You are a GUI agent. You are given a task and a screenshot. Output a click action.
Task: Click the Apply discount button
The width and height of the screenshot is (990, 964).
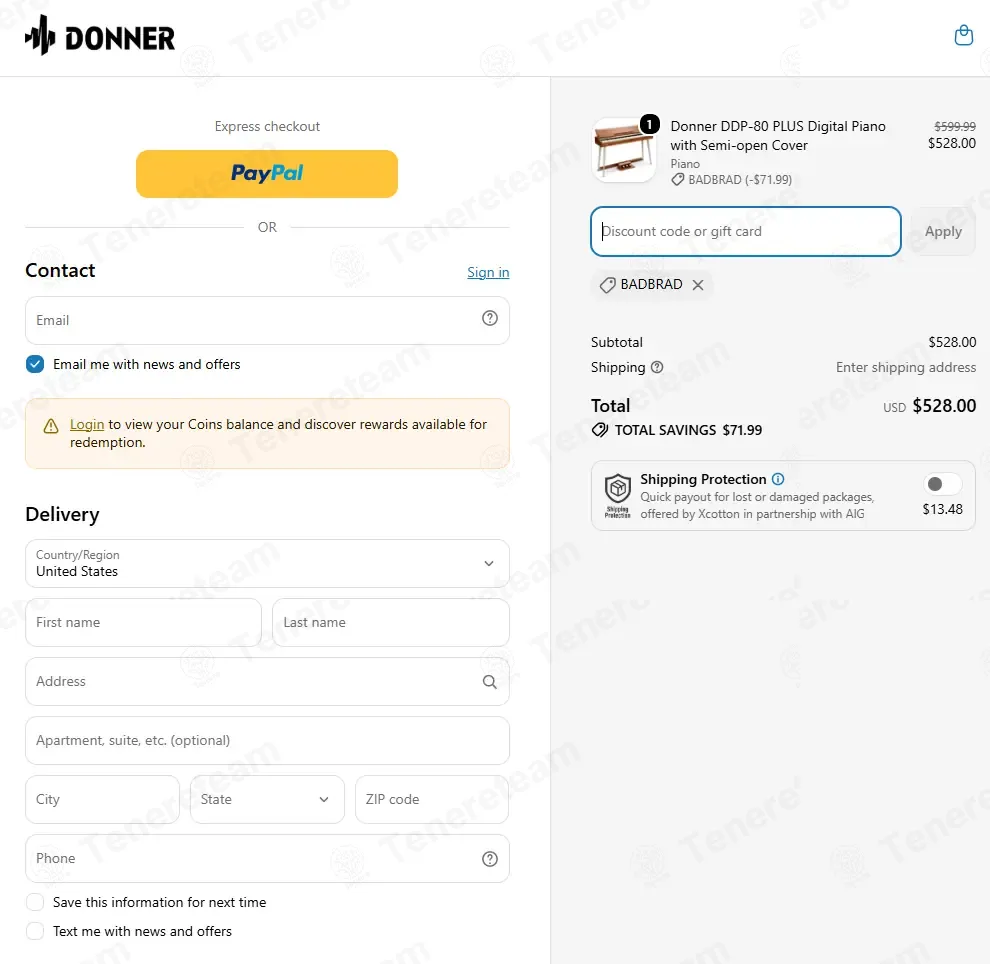[x=943, y=232]
